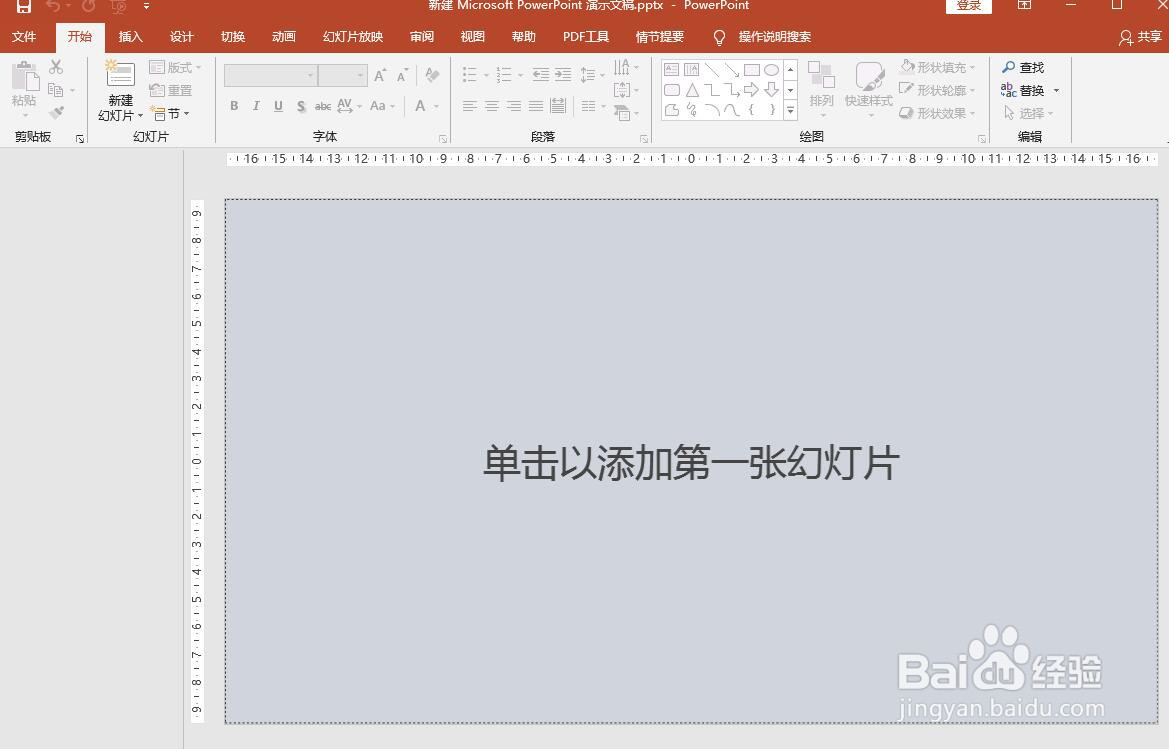Expand the font size dropdown
This screenshot has width=1169, height=749.
tap(359, 75)
